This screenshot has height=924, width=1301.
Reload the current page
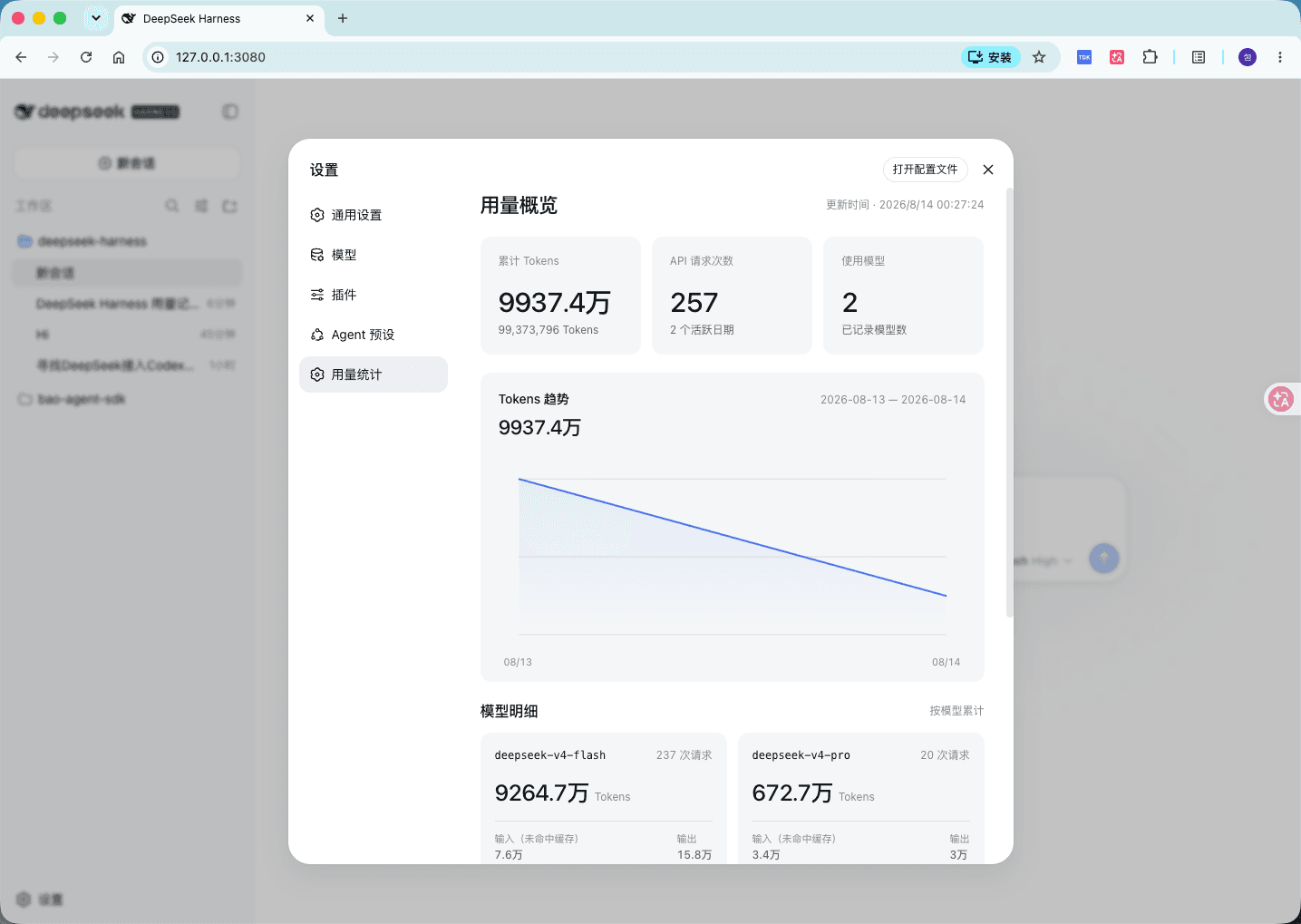point(86,57)
